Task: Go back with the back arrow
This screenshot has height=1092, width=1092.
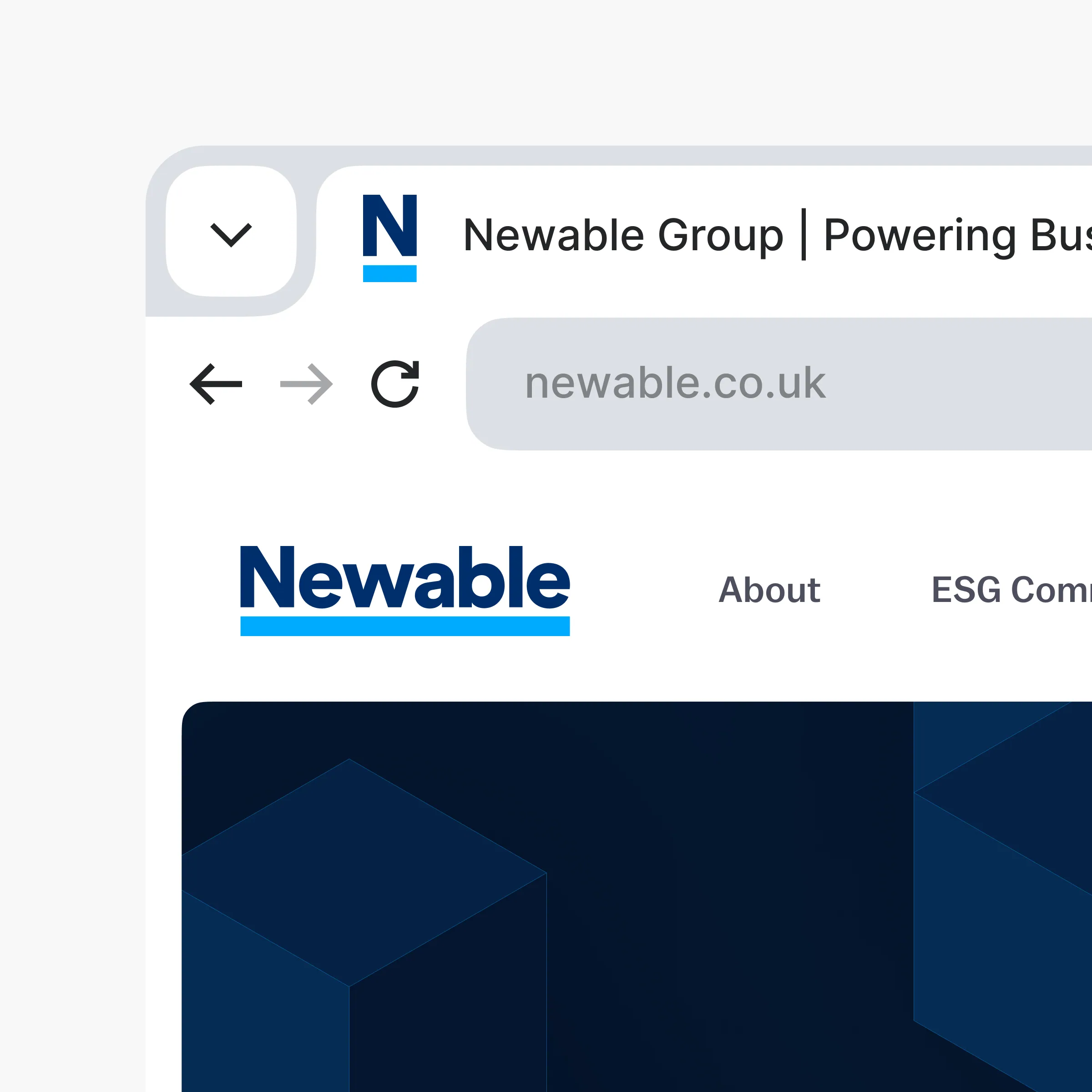Action: point(216,384)
